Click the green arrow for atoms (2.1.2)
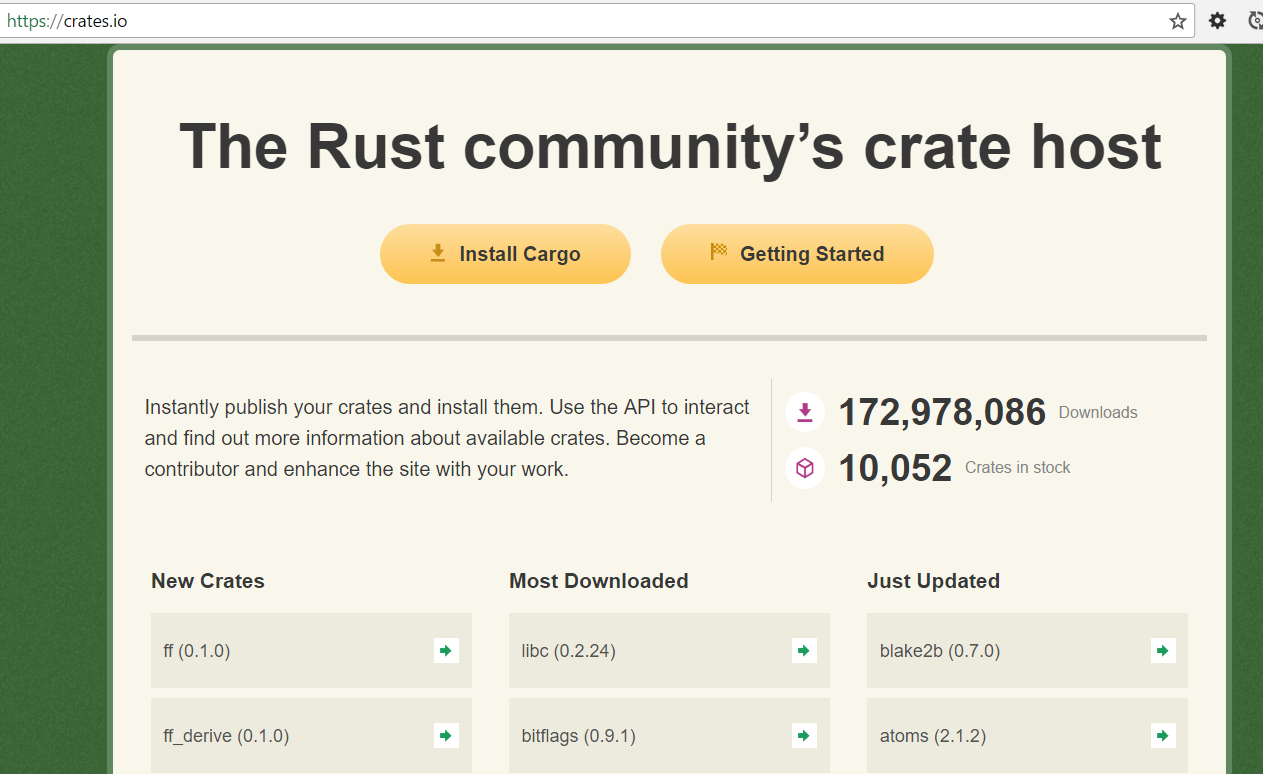This screenshot has height=774, width=1263. 1162,736
